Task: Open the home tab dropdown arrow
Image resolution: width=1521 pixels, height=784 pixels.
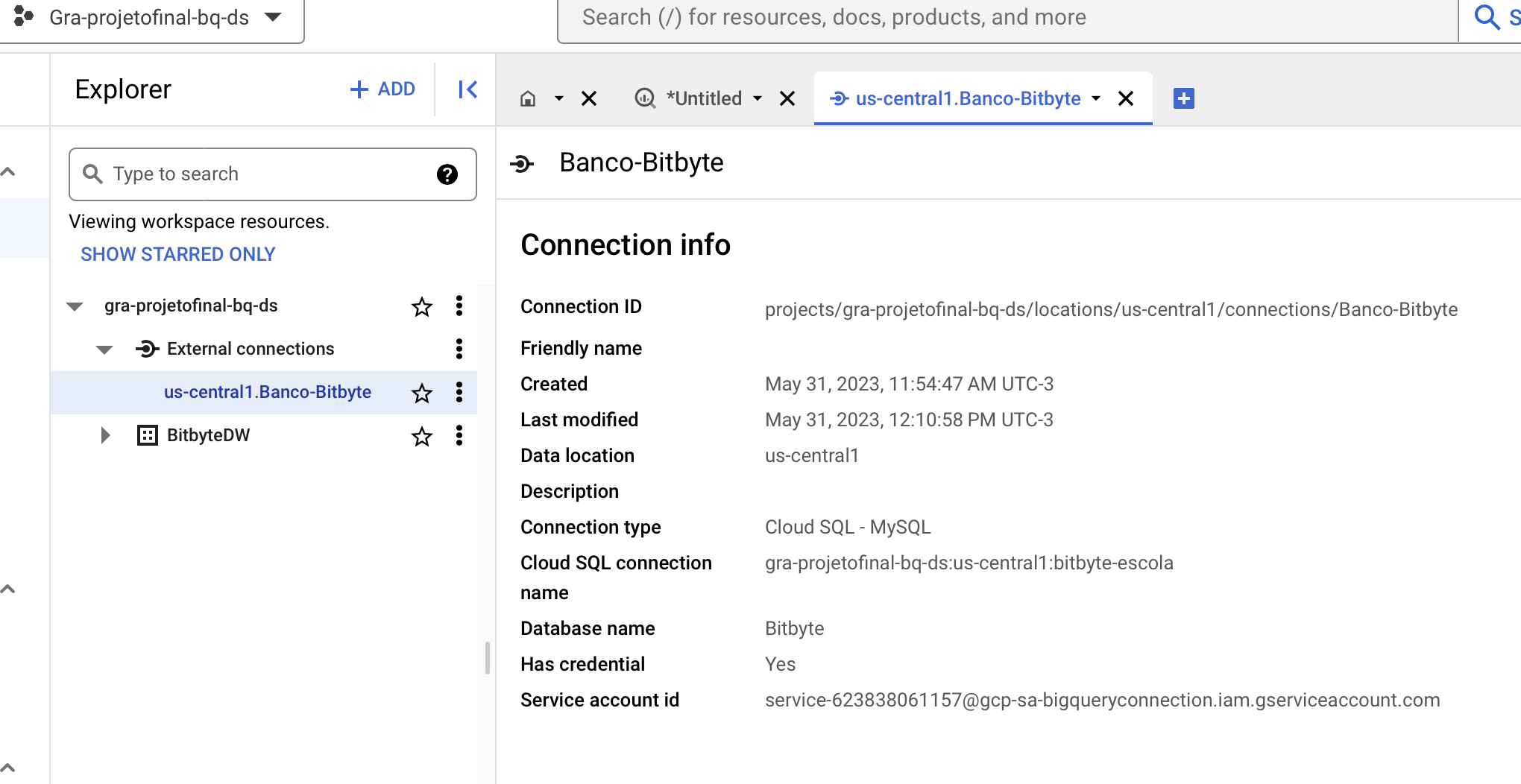Action: point(559,98)
